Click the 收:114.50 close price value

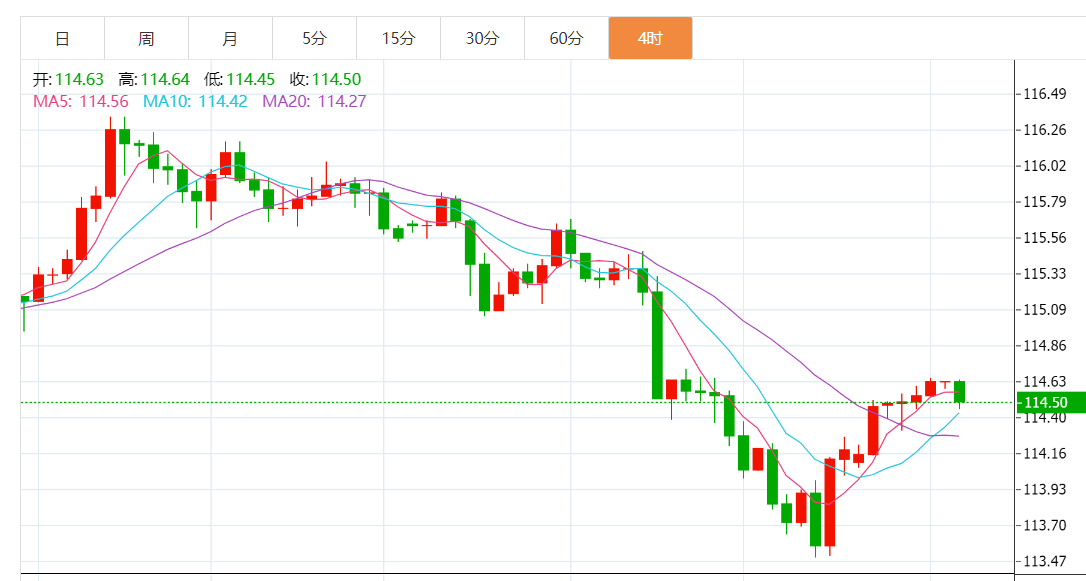coord(326,80)
